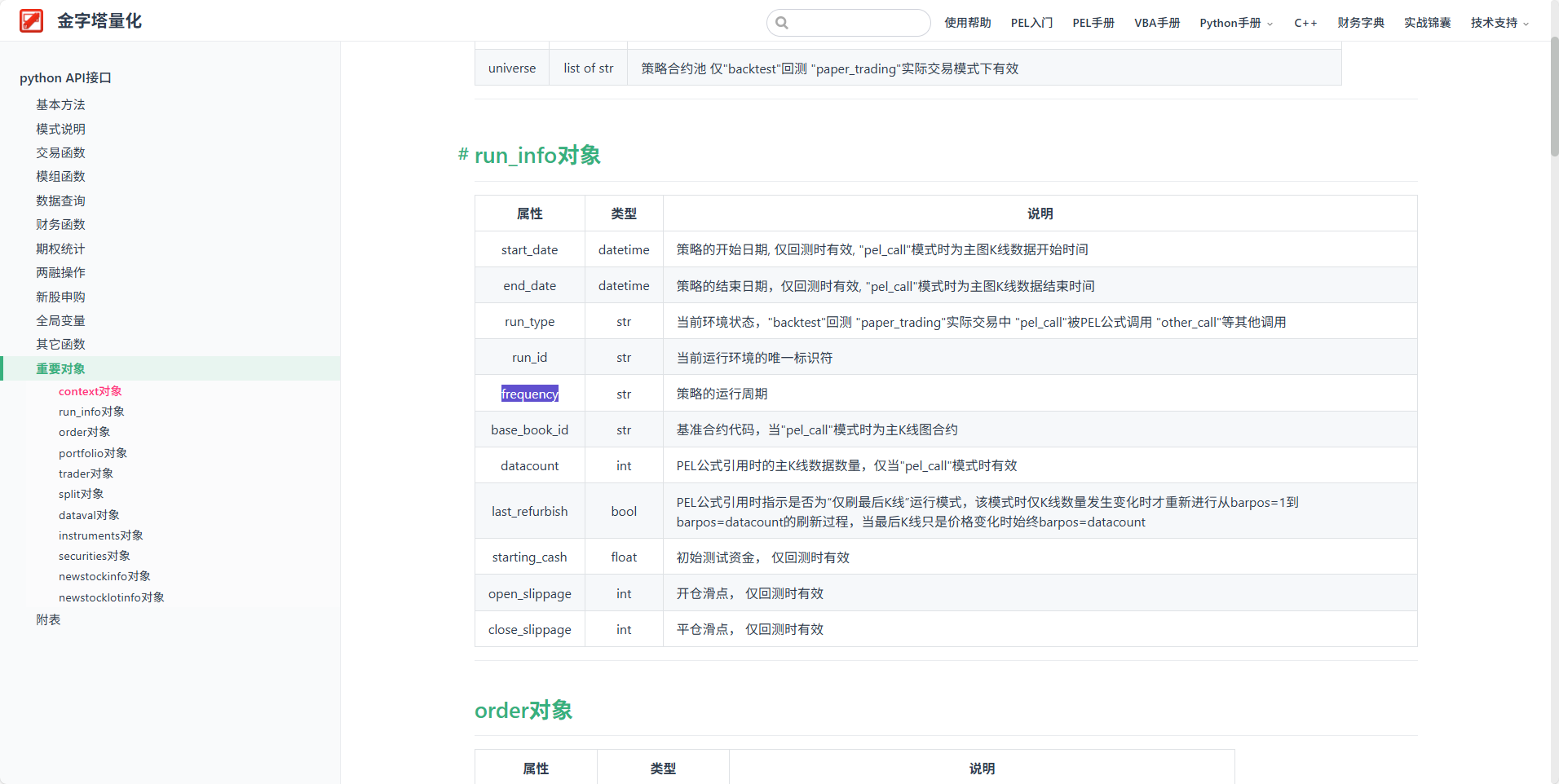Navigate to context对象 sidebar link
The width and height of the screenshot is (1559, 784).
coord(90,391)
